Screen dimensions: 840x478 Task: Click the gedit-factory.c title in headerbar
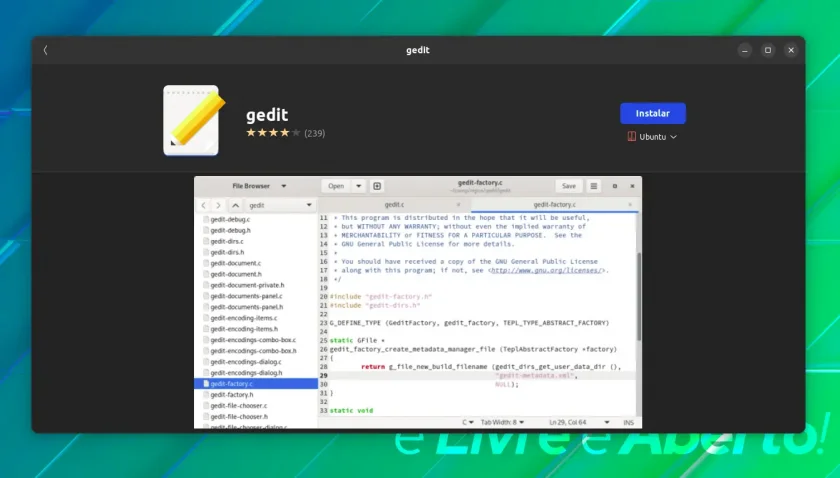coord(480,183)
